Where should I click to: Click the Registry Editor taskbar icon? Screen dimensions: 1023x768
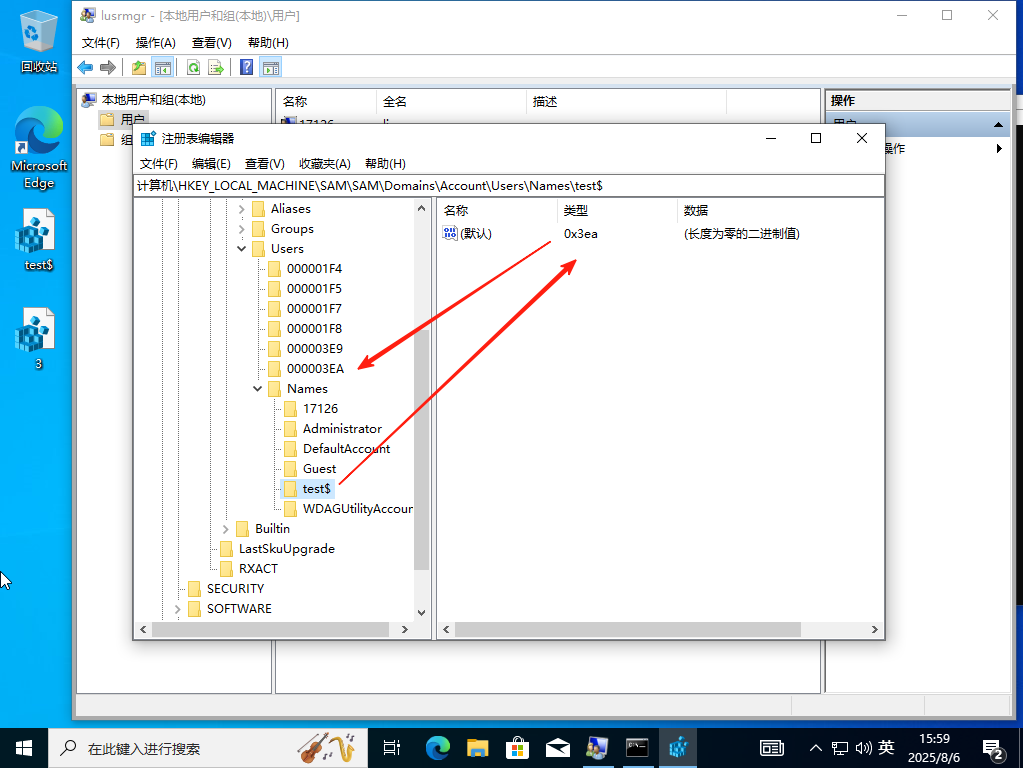677,748
